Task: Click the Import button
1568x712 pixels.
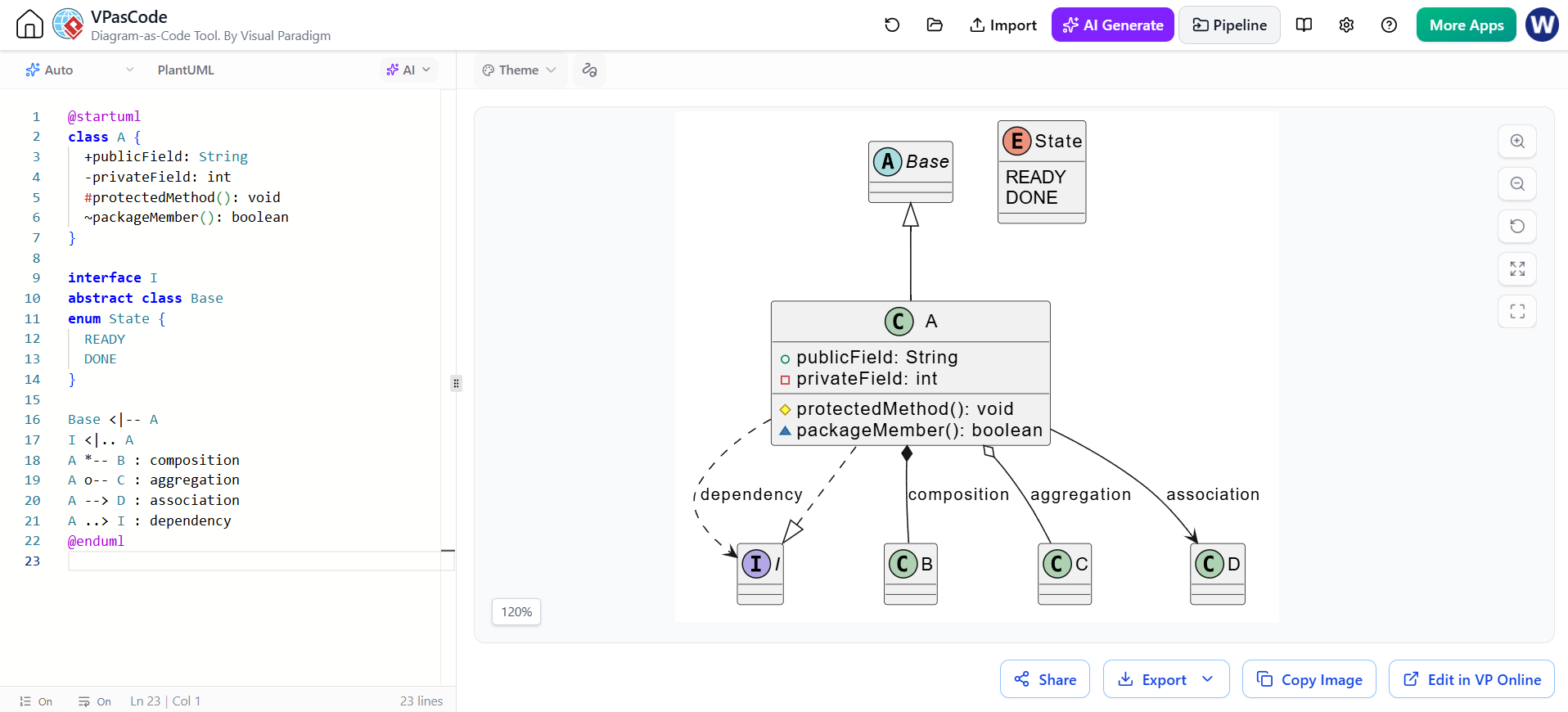Action: [1003, 25]
